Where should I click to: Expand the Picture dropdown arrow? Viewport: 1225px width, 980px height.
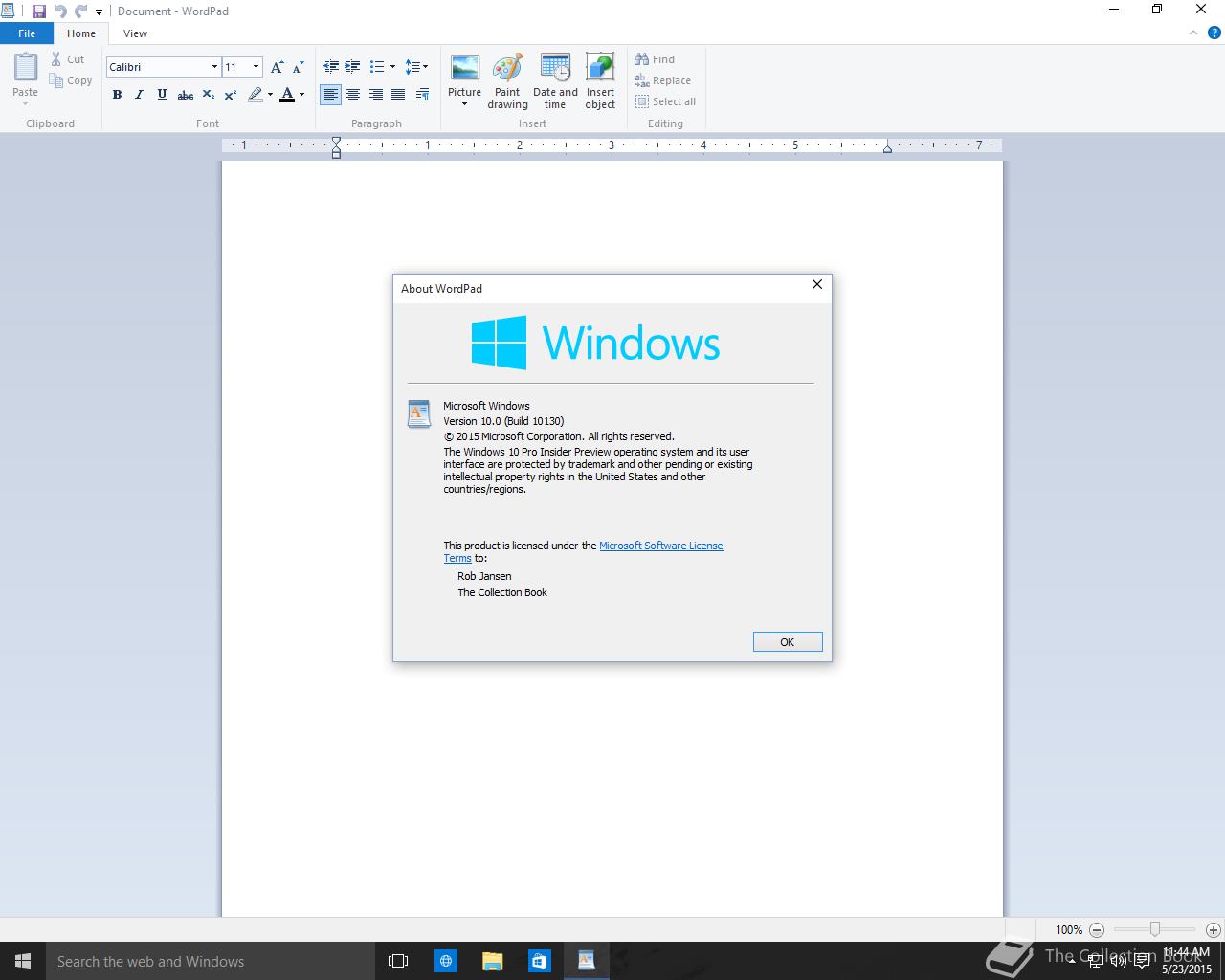click(x=464, y=104)
